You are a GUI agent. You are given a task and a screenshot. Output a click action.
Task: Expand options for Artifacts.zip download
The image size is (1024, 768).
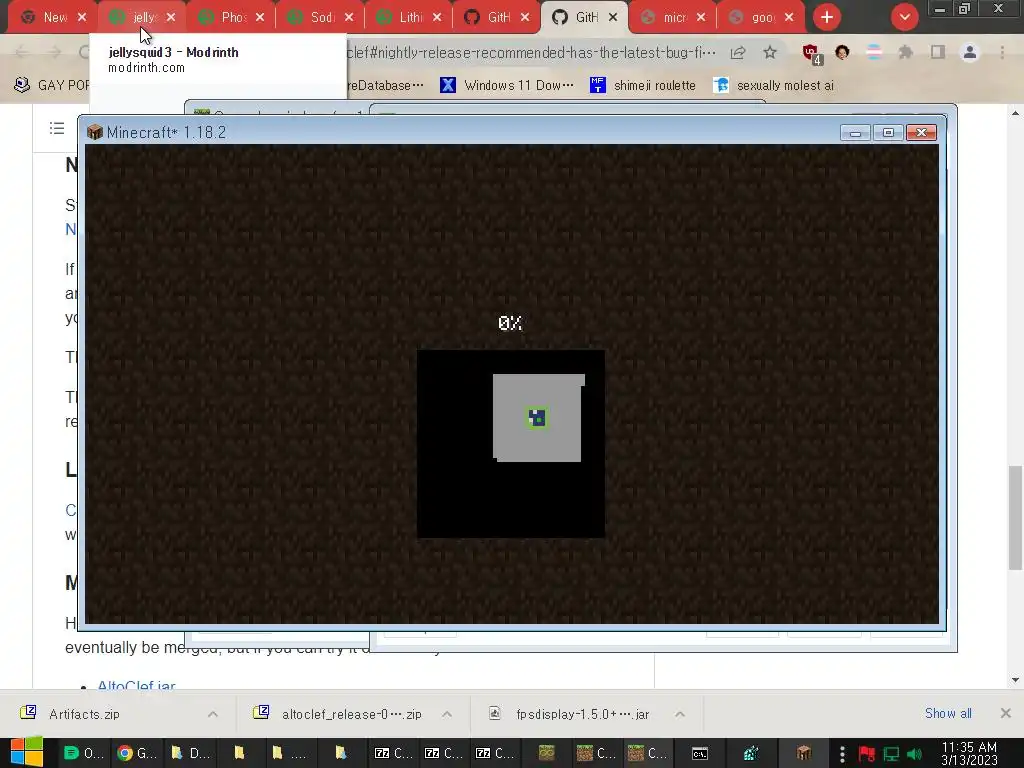[x=213, y=714]
